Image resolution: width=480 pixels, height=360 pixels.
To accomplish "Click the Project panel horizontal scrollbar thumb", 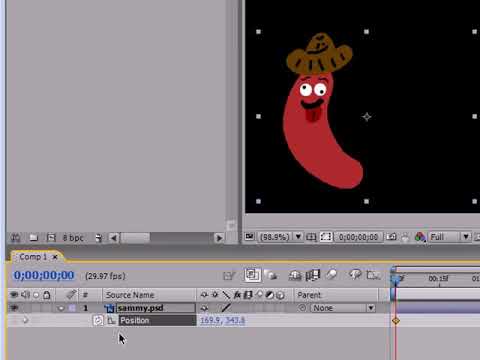I will (135, 238).
